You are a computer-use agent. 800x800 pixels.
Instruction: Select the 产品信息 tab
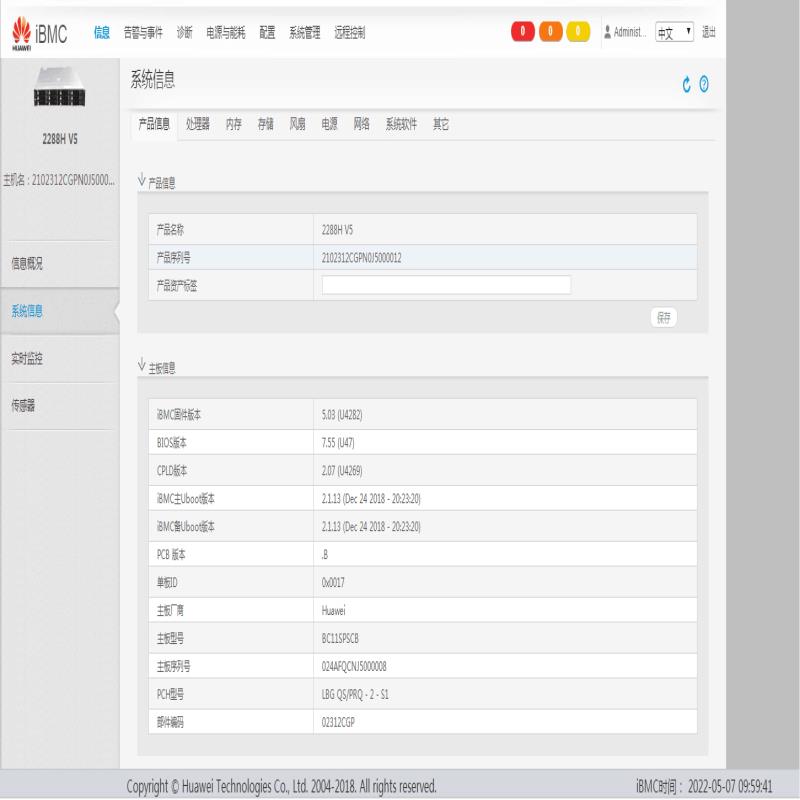point(154,124)
